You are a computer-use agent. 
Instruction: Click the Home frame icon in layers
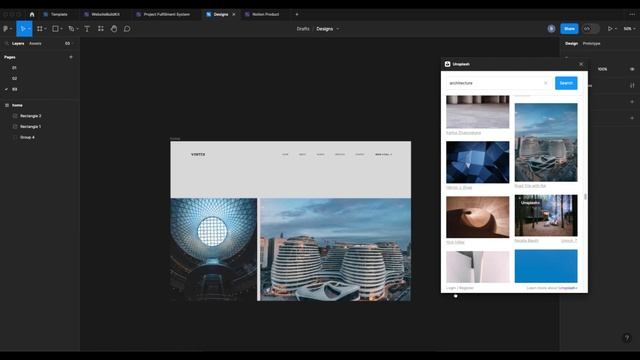pos(7,105)
